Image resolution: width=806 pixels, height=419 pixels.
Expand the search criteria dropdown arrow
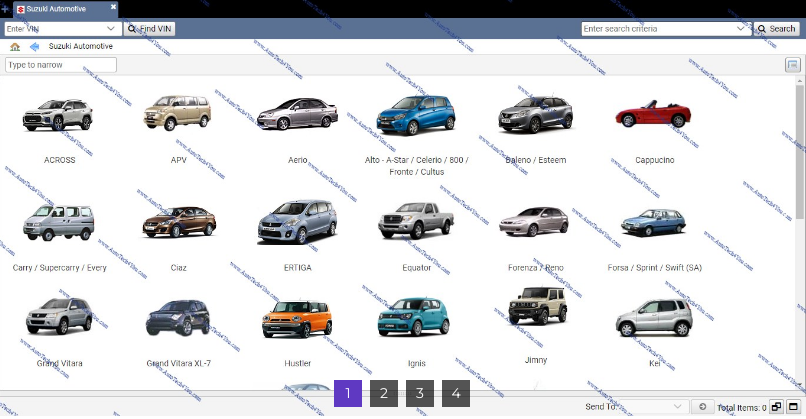click(740, 29)
